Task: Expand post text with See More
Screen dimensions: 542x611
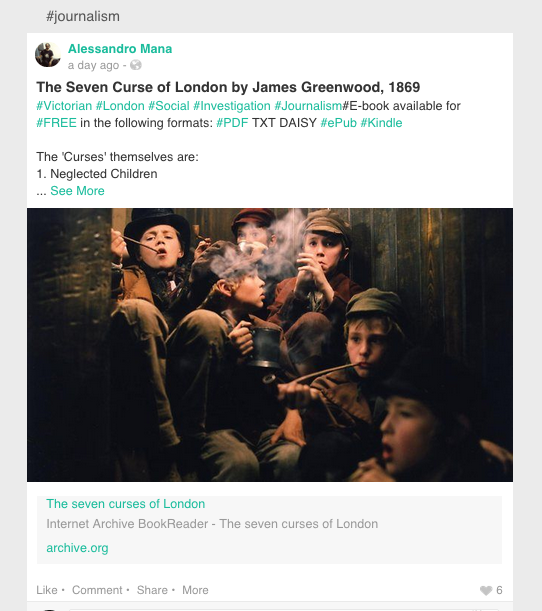Action: pyautogui.click(x=77, y=191)
